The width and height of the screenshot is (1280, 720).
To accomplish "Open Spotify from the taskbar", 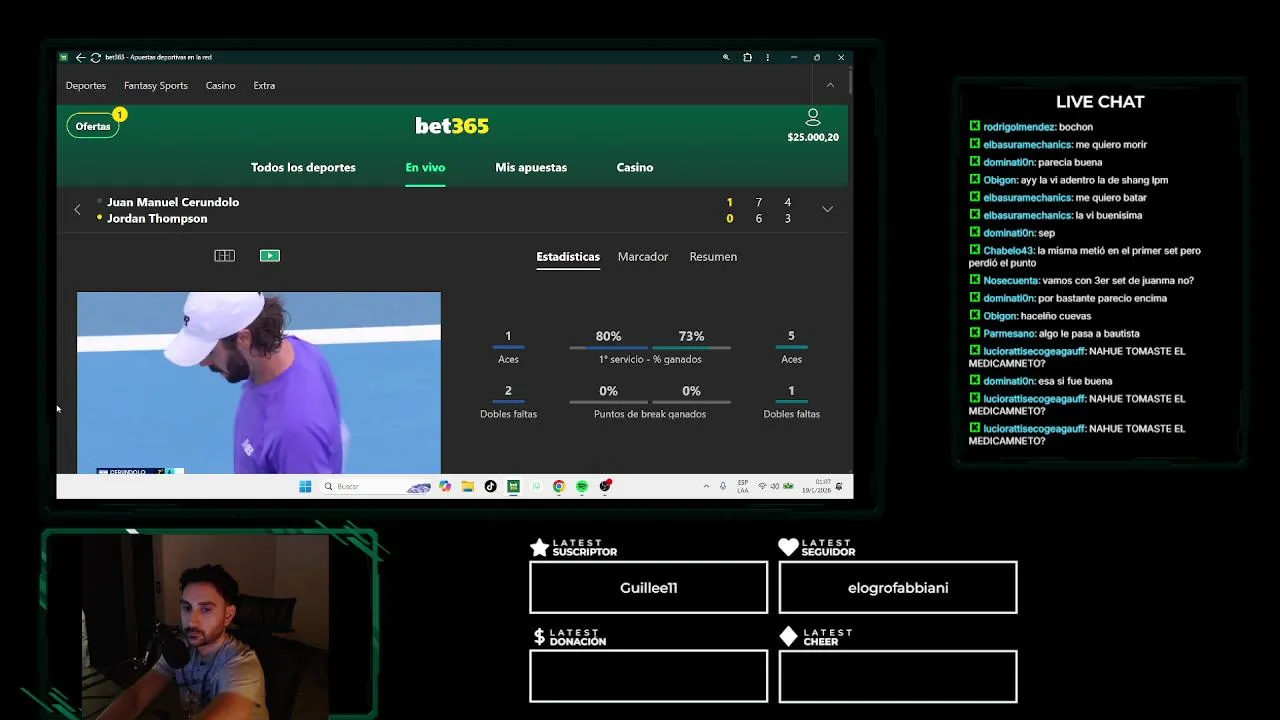I will tap(582, 487).
